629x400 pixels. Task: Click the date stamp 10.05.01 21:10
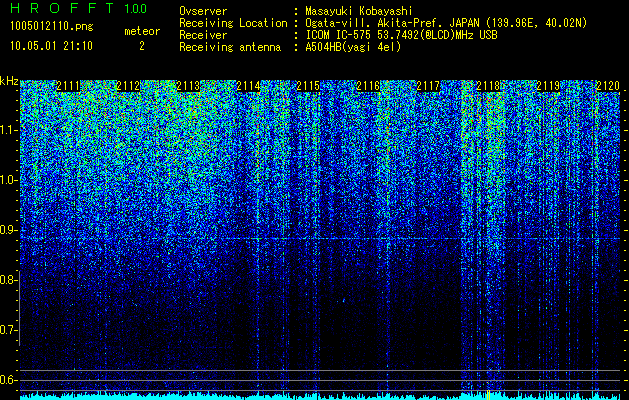[51, 46]
